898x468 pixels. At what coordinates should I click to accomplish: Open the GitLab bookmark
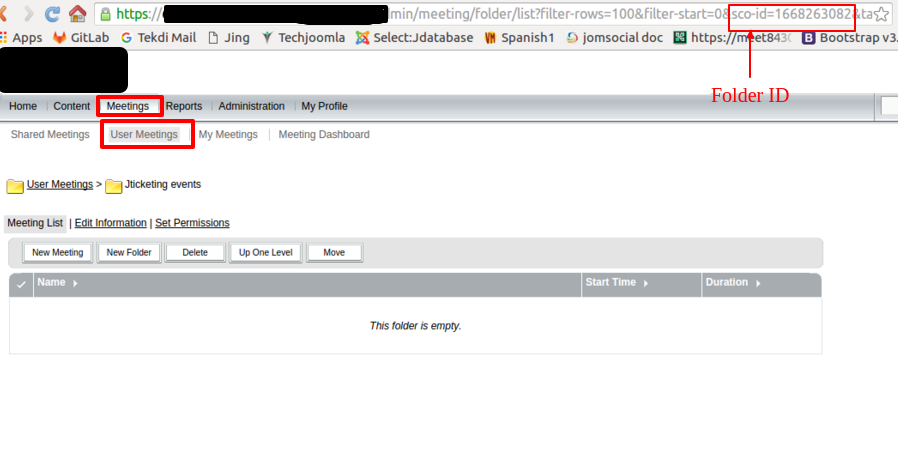(x=81, y=38)
